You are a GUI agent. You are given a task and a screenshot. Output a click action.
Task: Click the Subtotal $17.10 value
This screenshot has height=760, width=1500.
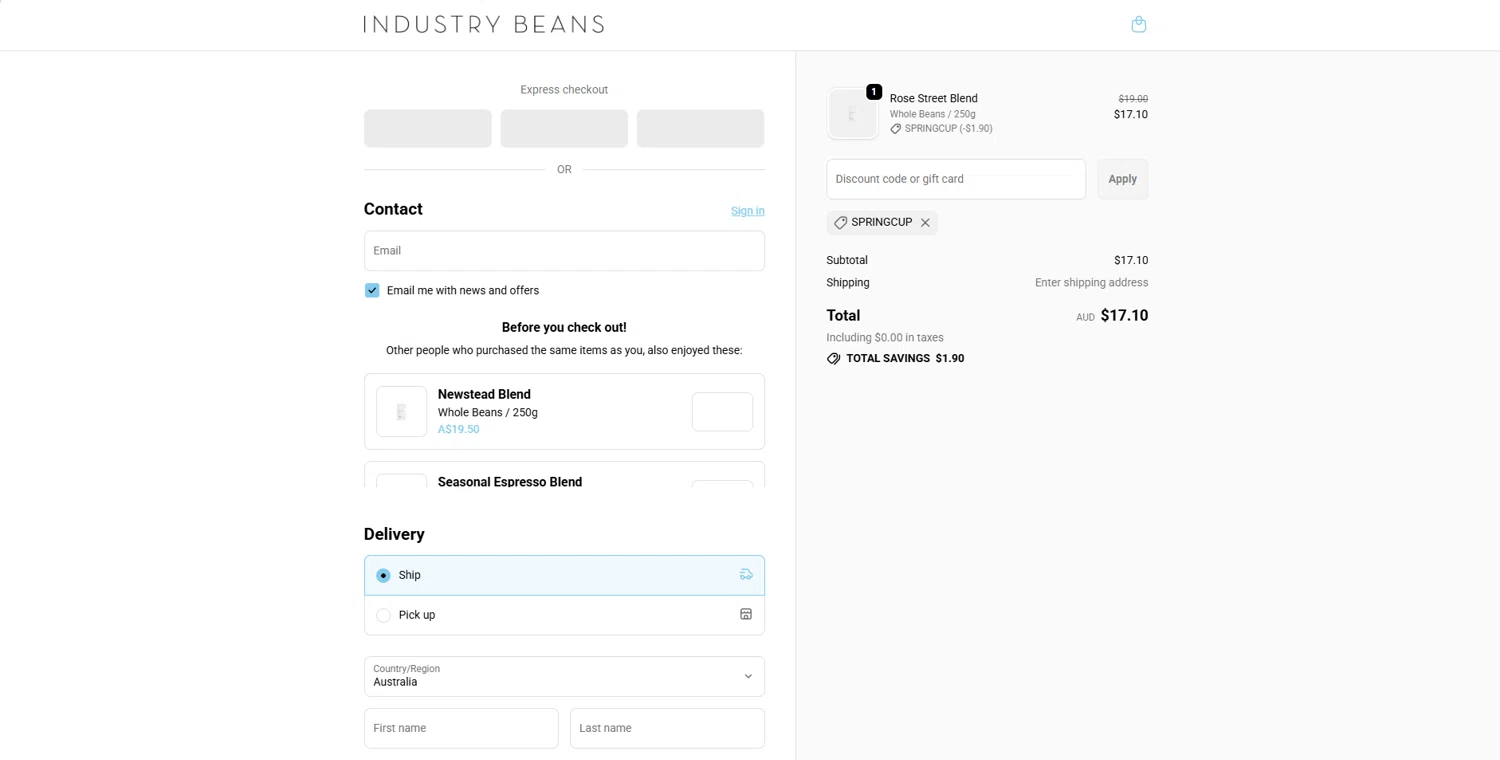pos(1131,260)
